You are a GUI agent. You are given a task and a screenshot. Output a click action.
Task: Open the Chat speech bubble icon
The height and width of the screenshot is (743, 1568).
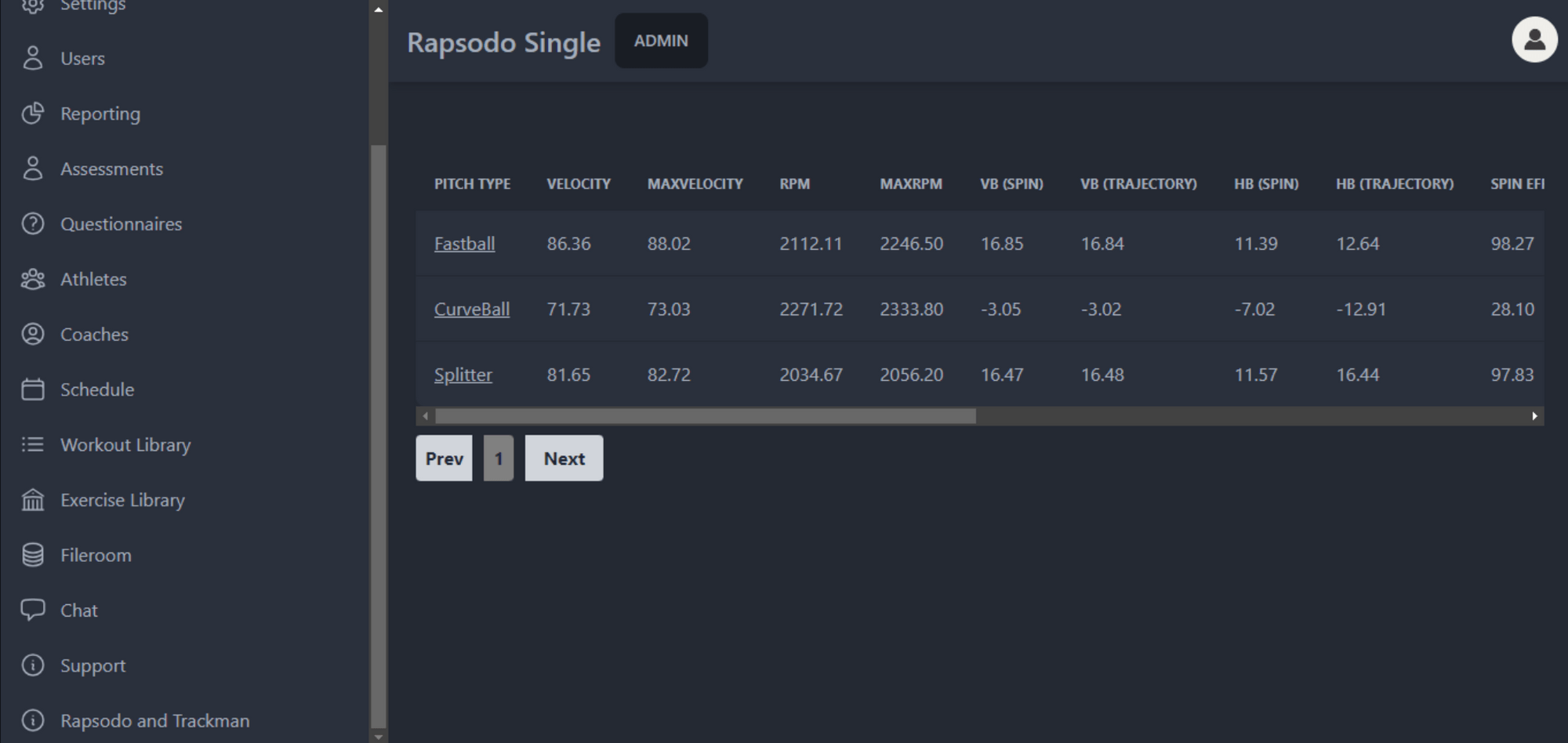32,610
